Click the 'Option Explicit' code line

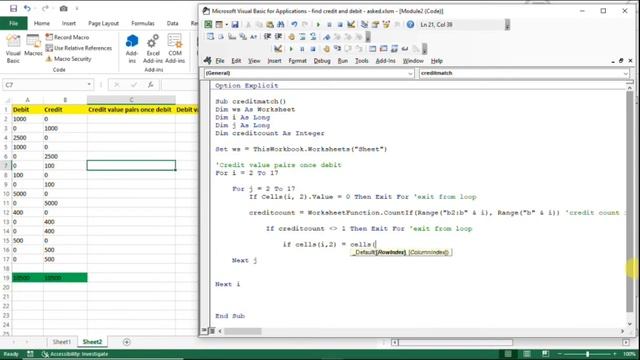(x=247, y=85)
